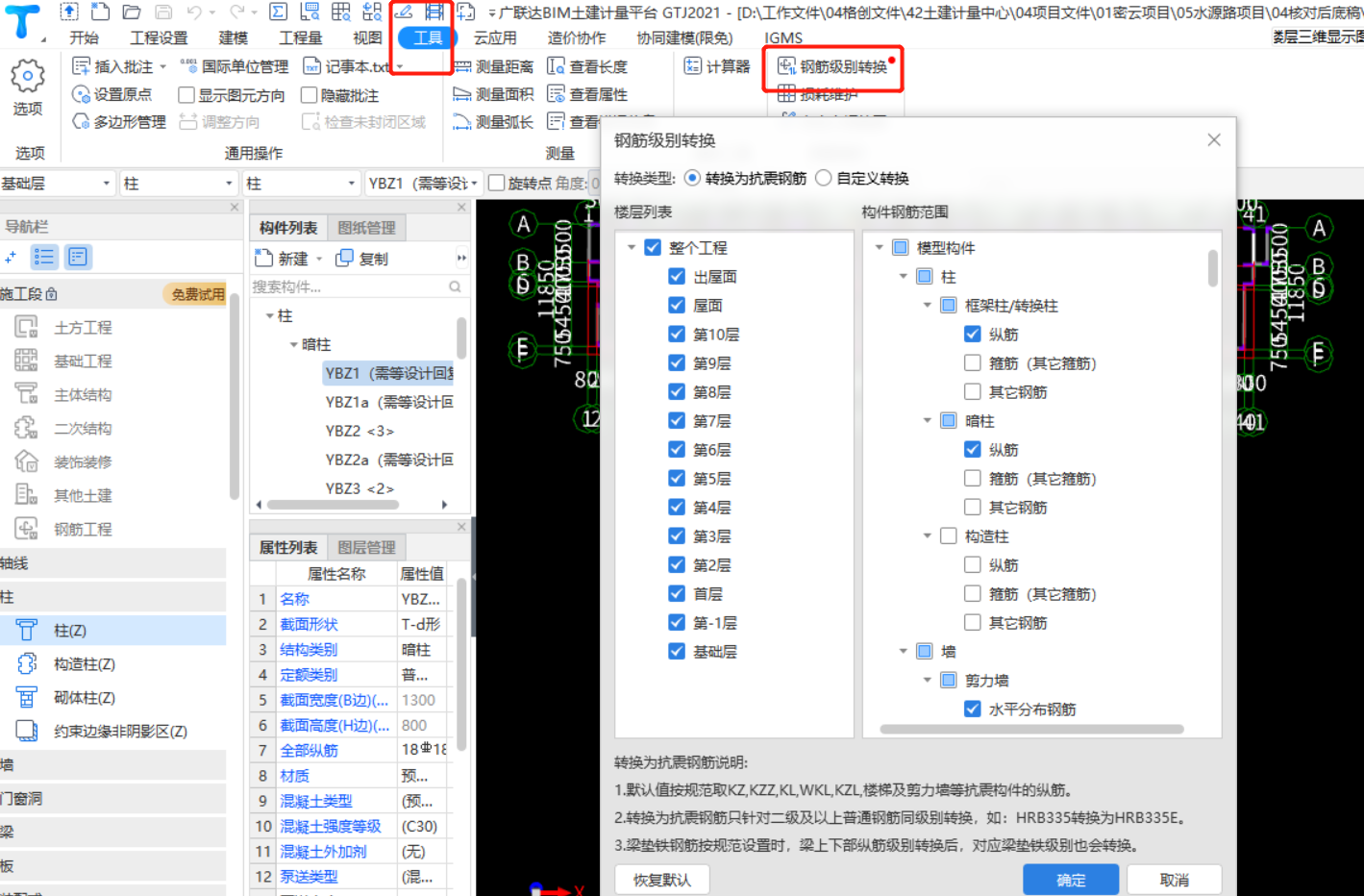1364x896 pixels.
Task: Open the 建模 ribbon tab
Action: click(233, 37)
